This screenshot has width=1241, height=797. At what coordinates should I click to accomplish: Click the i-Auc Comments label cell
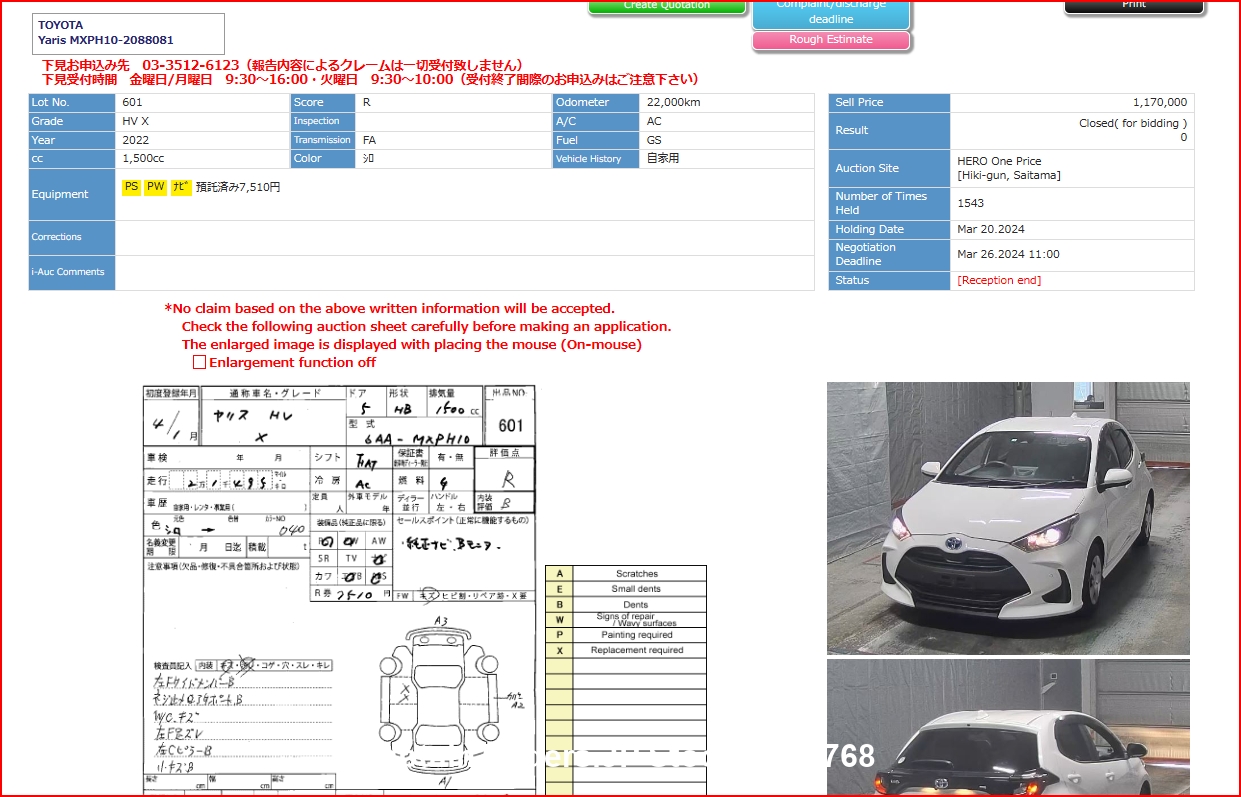72,272
